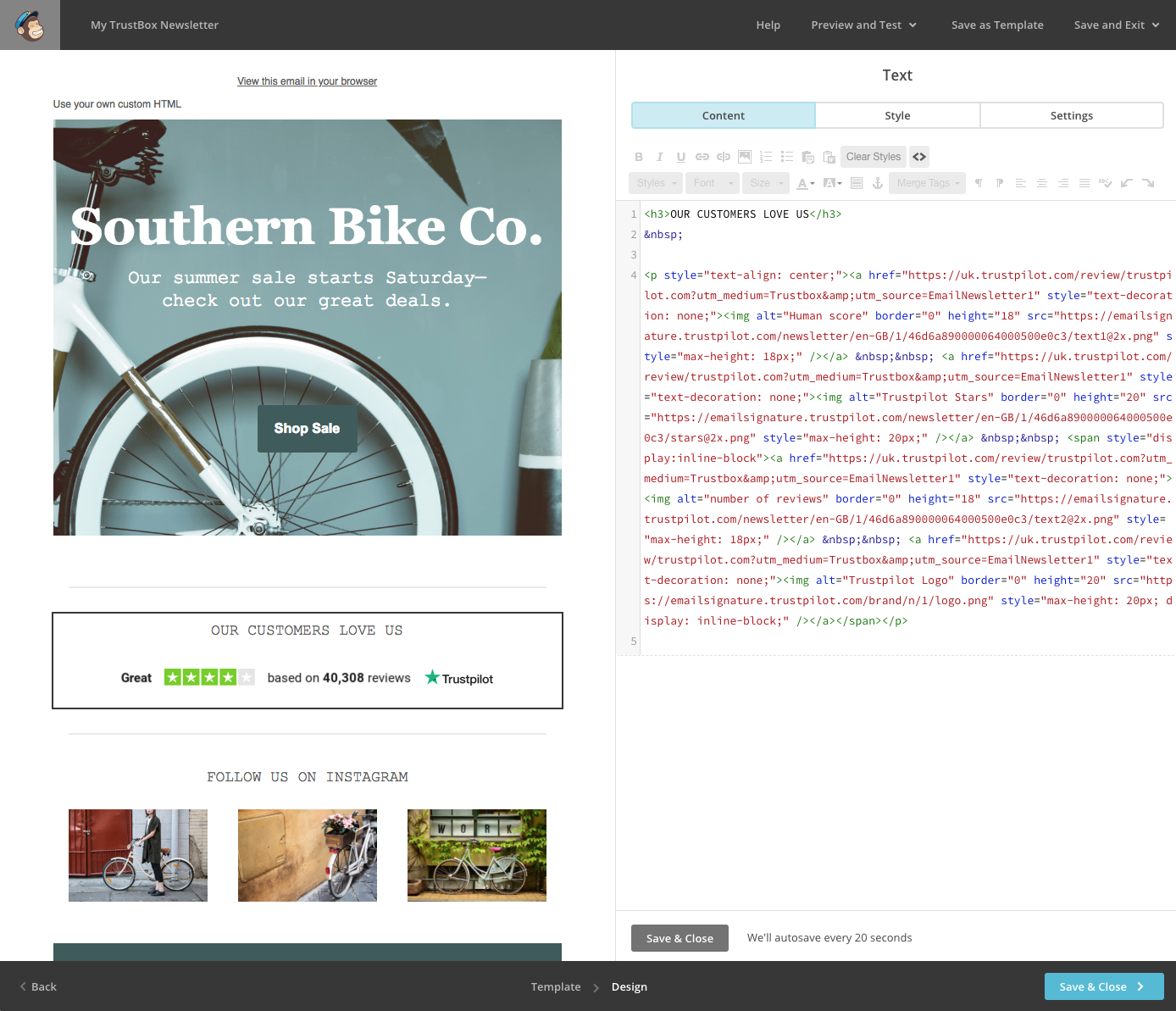Go Back to previous step
This screenshot has height=1011, width=1176.
coord(38,986)
